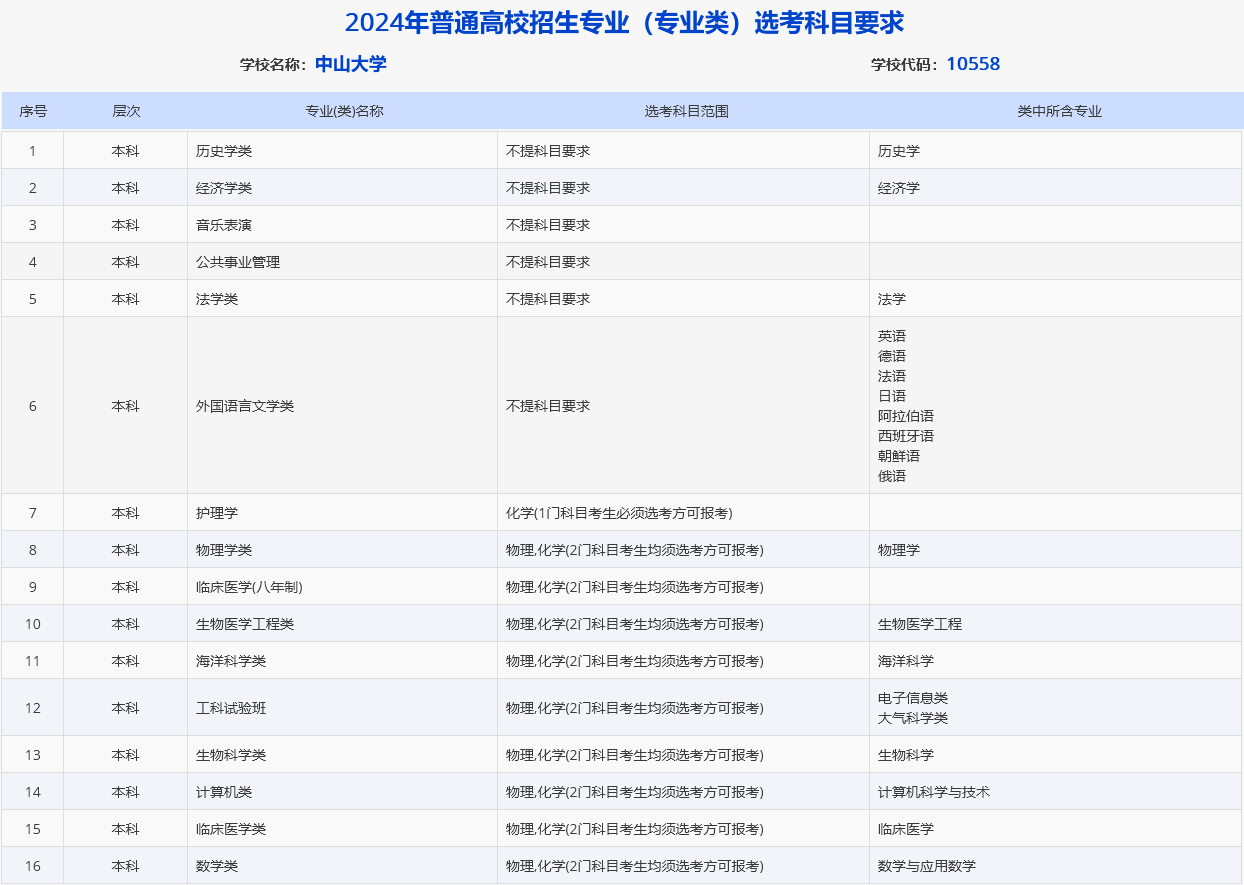This screenshot has height=885, width=1244.
Task: Click the 西班牙语 entry in contained majors
Action: pos(906,436)
